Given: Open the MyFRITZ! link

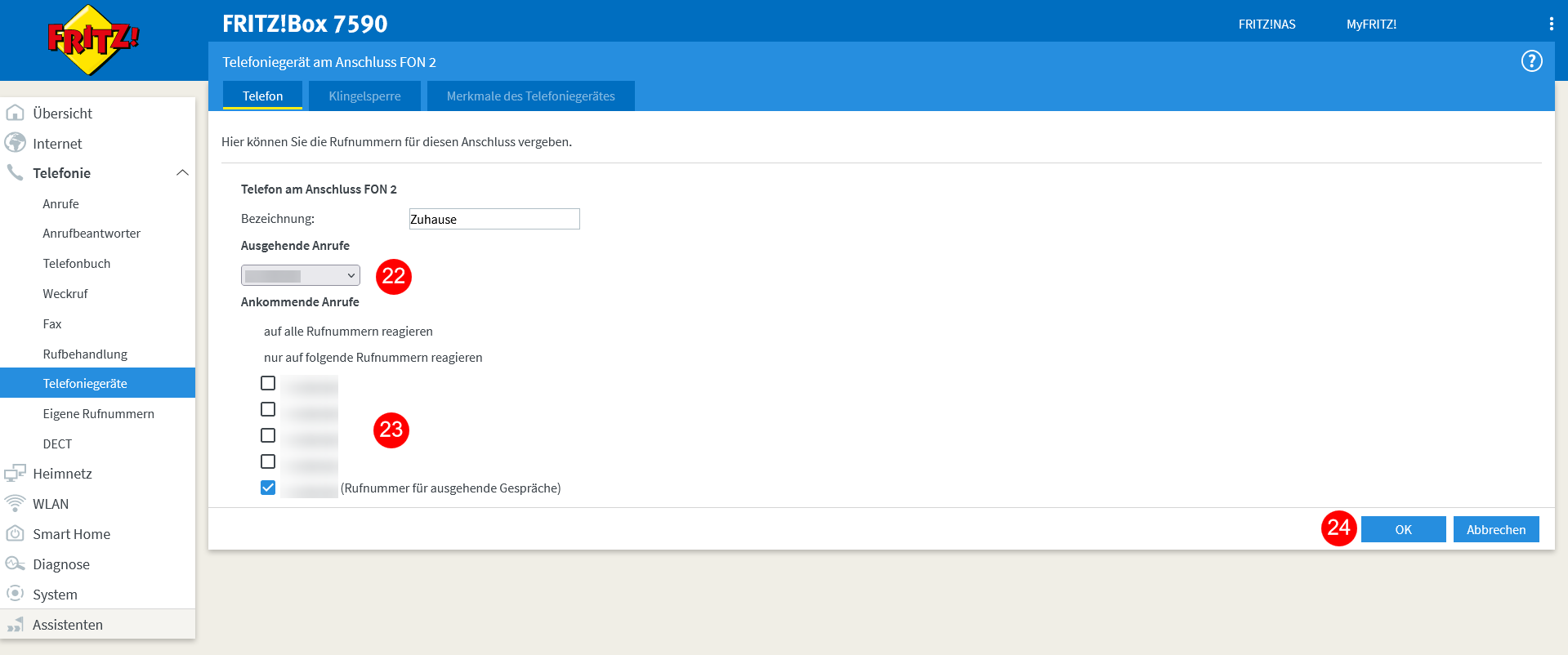Looking at the screenshot, I should (x=1371, y=25).
